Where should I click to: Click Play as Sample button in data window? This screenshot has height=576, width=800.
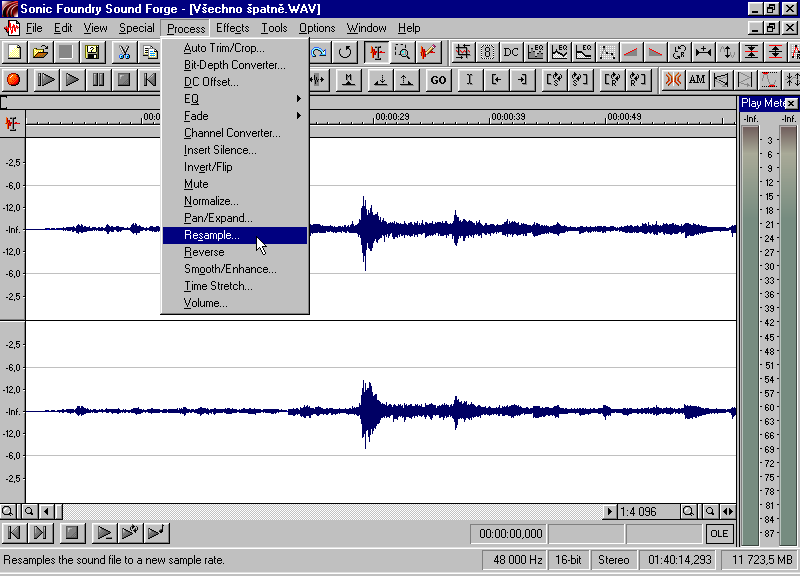pos(156,533)
